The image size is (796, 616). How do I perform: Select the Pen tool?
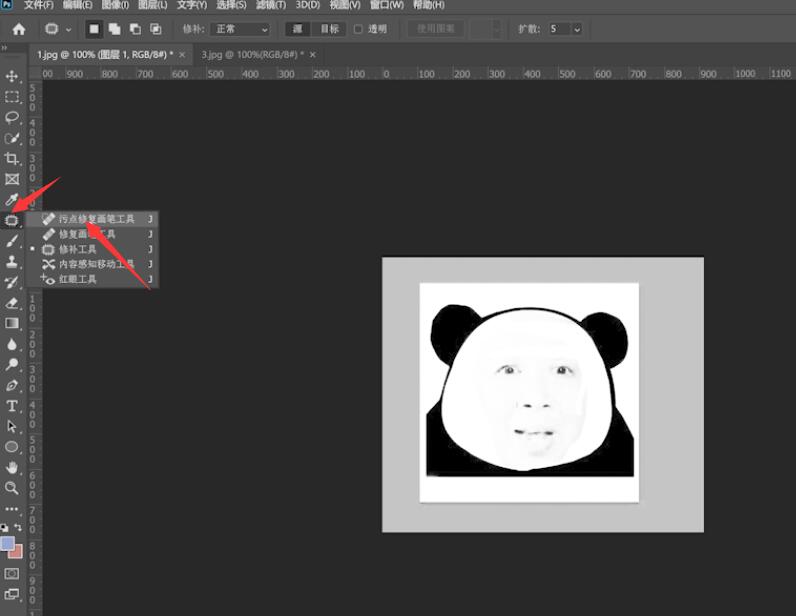click(12, 385)
